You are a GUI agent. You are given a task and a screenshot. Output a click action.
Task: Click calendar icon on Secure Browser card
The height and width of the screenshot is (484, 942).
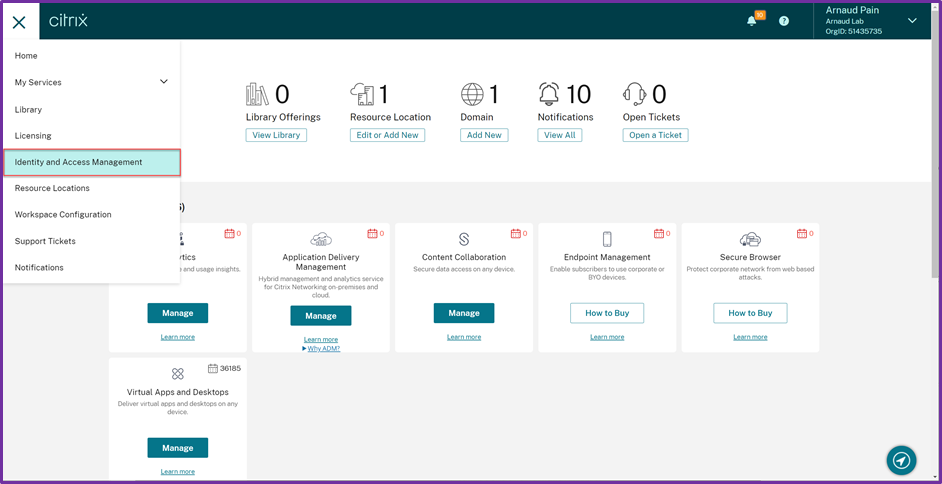point(801,234)
